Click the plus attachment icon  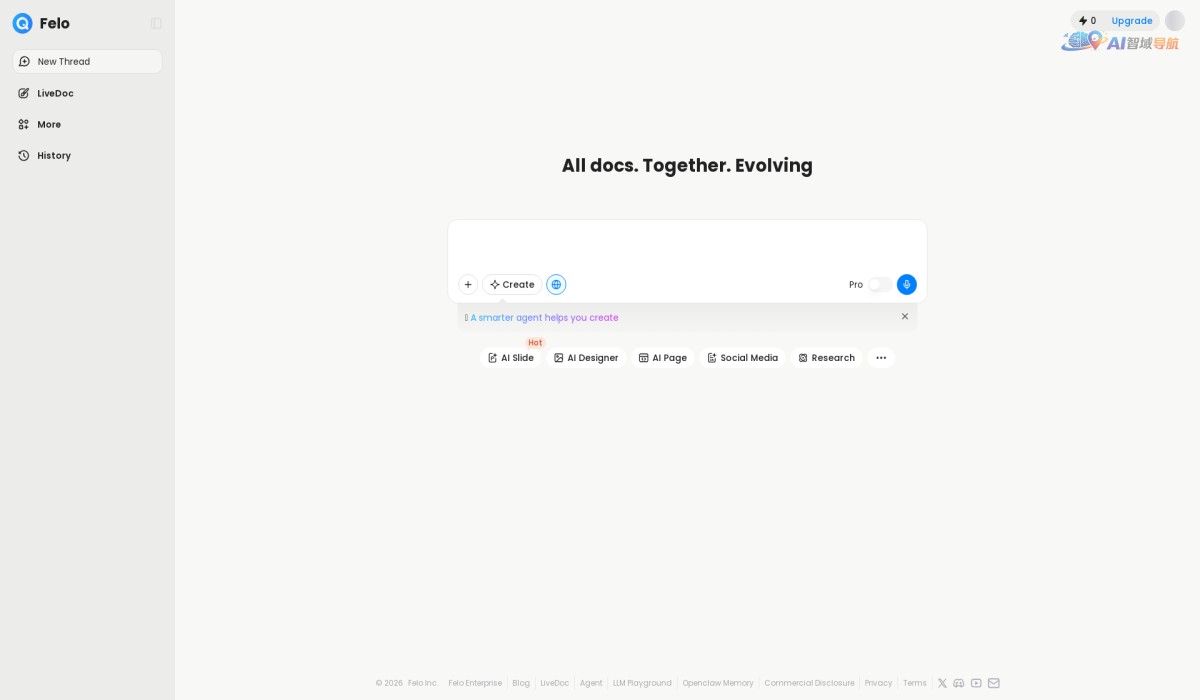pos(468,285)
